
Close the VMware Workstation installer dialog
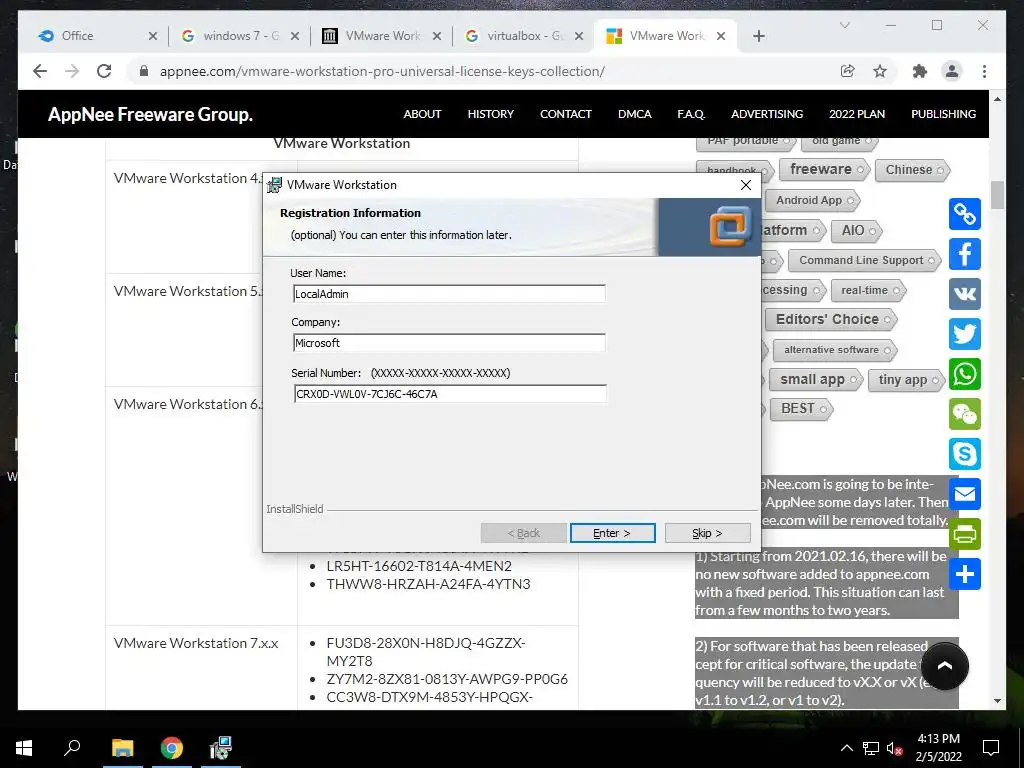click(746, 185)
